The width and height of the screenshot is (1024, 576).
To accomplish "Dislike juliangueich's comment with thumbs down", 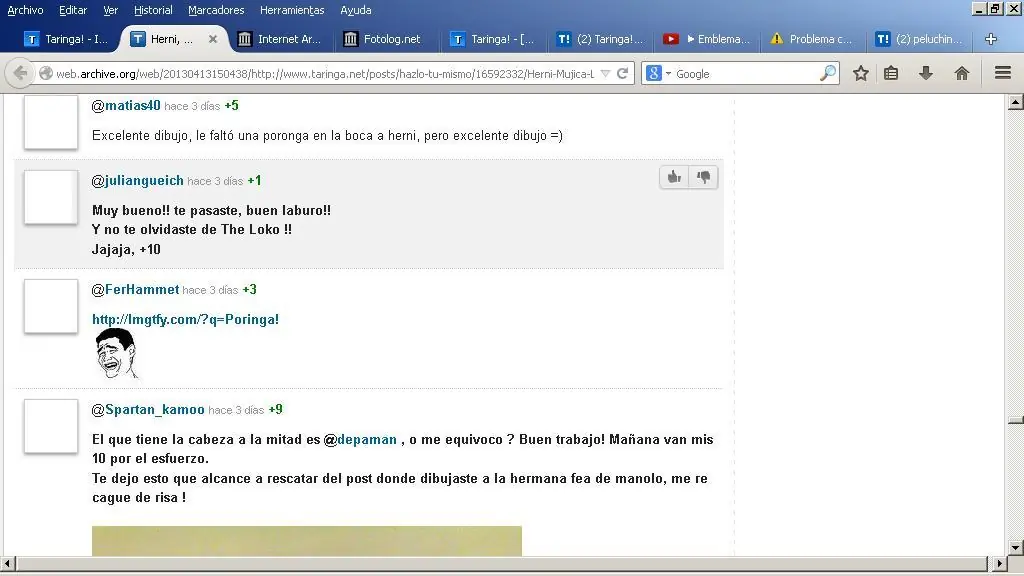I will [x=704, y=177].
